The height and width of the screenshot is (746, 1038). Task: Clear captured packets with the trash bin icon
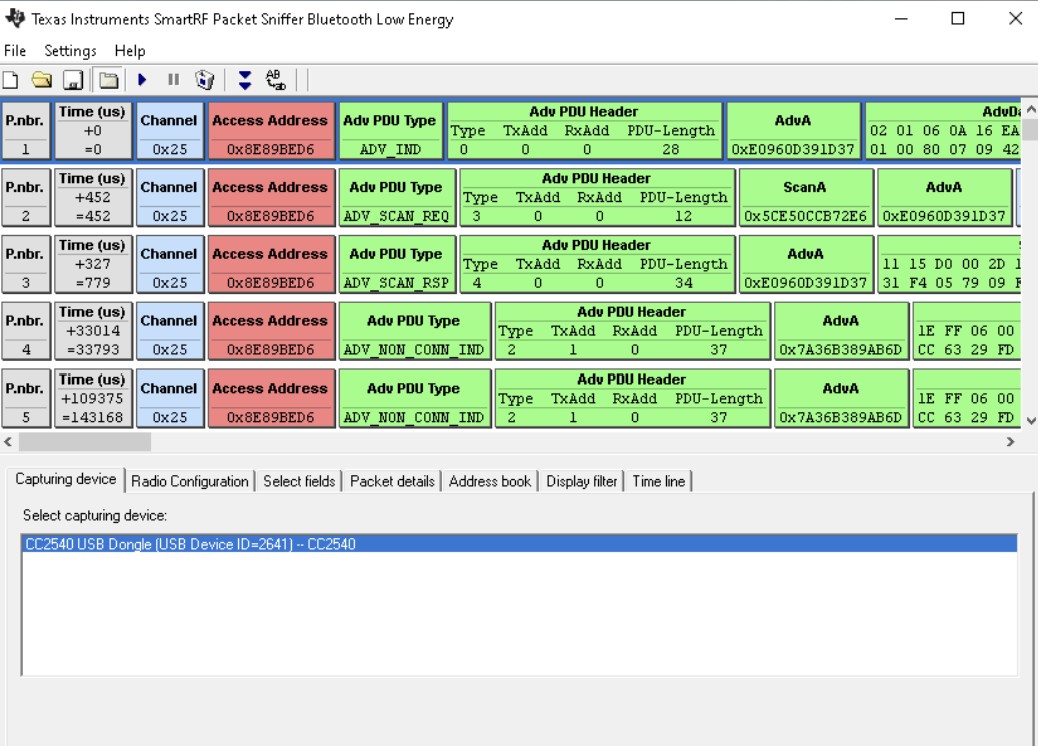205,80
